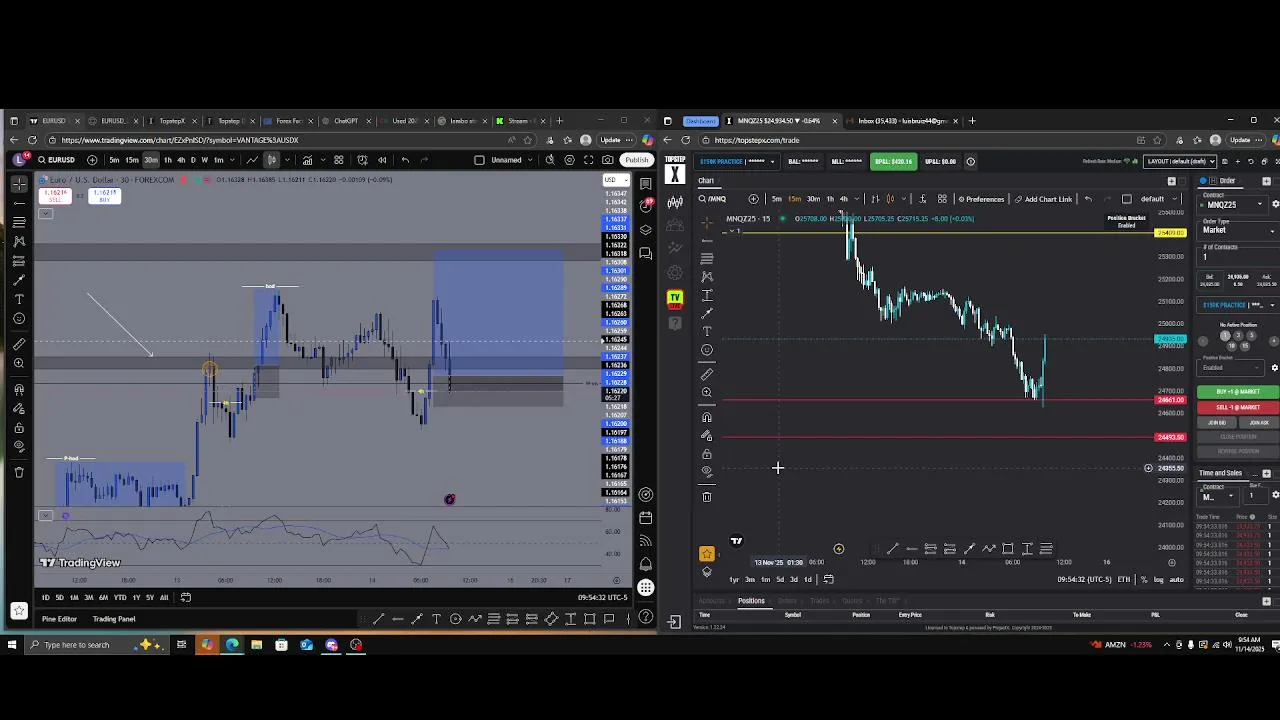The image size is (1280, 720).
Task: Switch TradingView chart to 15m interval
Action: click(x=132, y=160)
